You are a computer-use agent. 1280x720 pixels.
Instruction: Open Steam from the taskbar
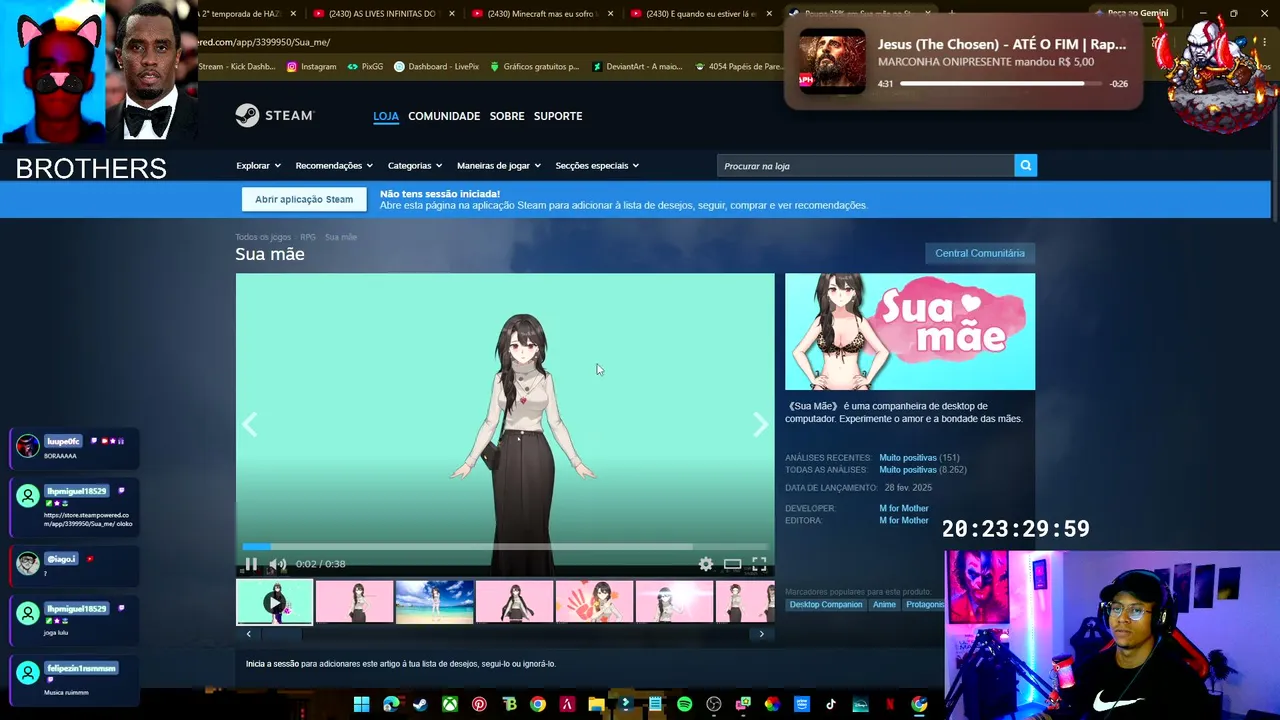click(x=420, y=704)
